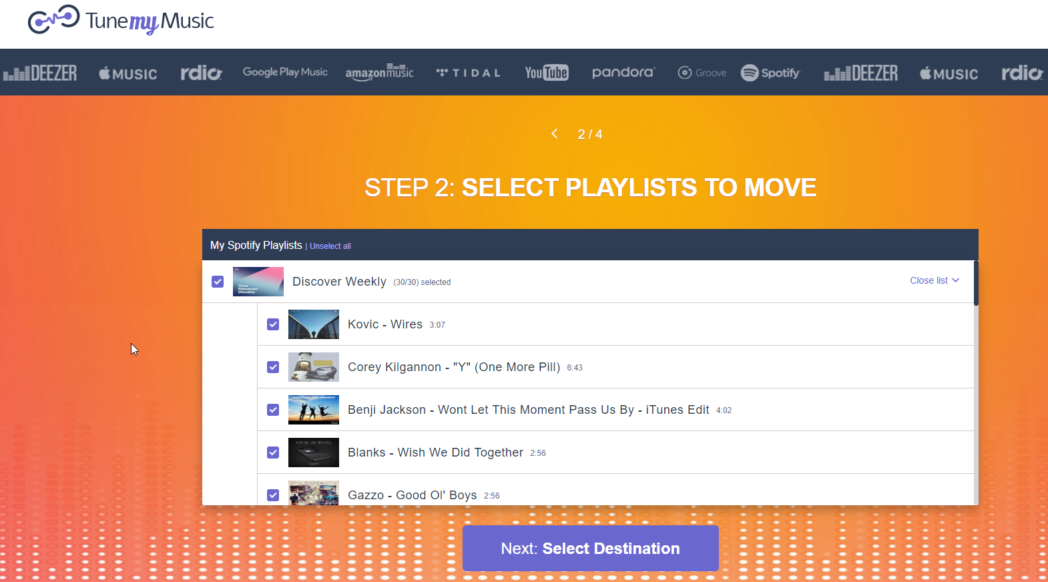
Task: Click the first Apple Music logo in banner
Action: [x=128, y=73]
